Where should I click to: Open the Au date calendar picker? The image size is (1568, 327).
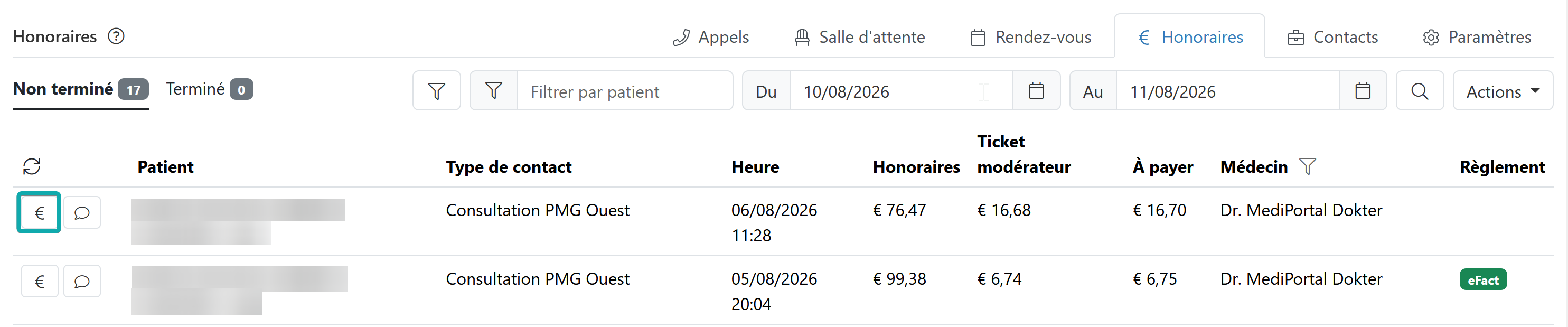coord(1362,91)
